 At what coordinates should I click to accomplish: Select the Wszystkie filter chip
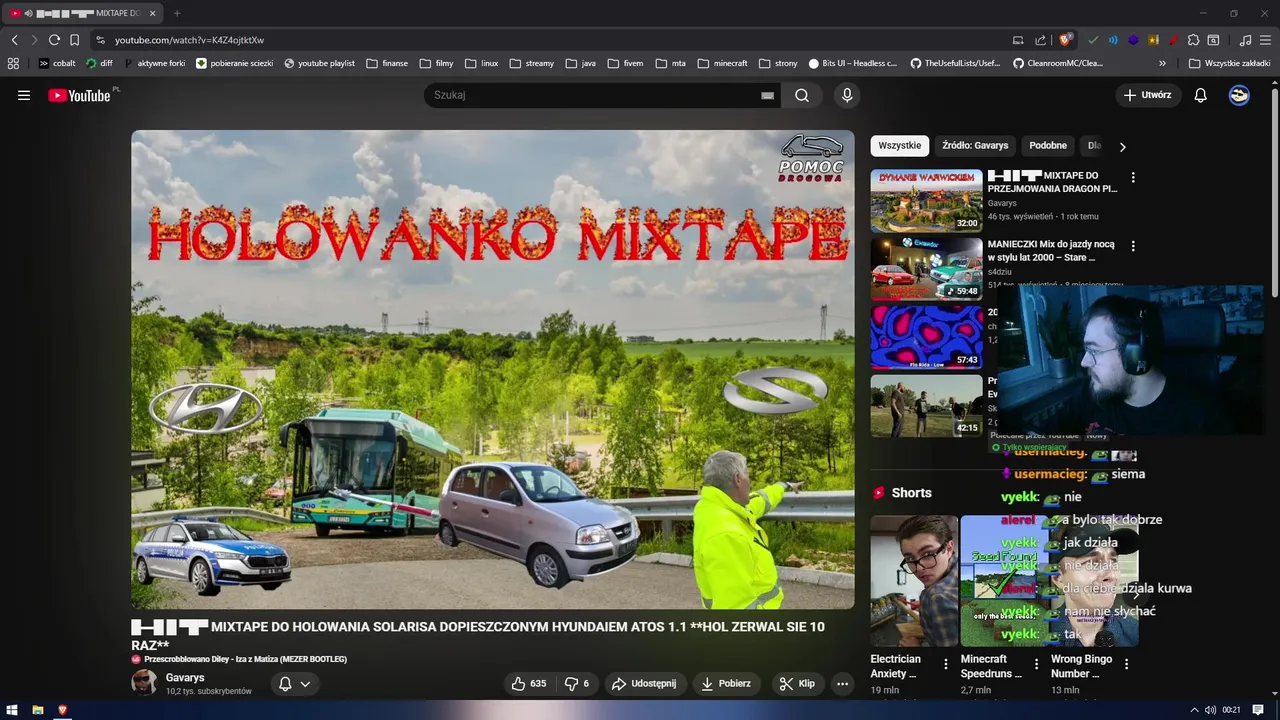click(x=899, y=146)
